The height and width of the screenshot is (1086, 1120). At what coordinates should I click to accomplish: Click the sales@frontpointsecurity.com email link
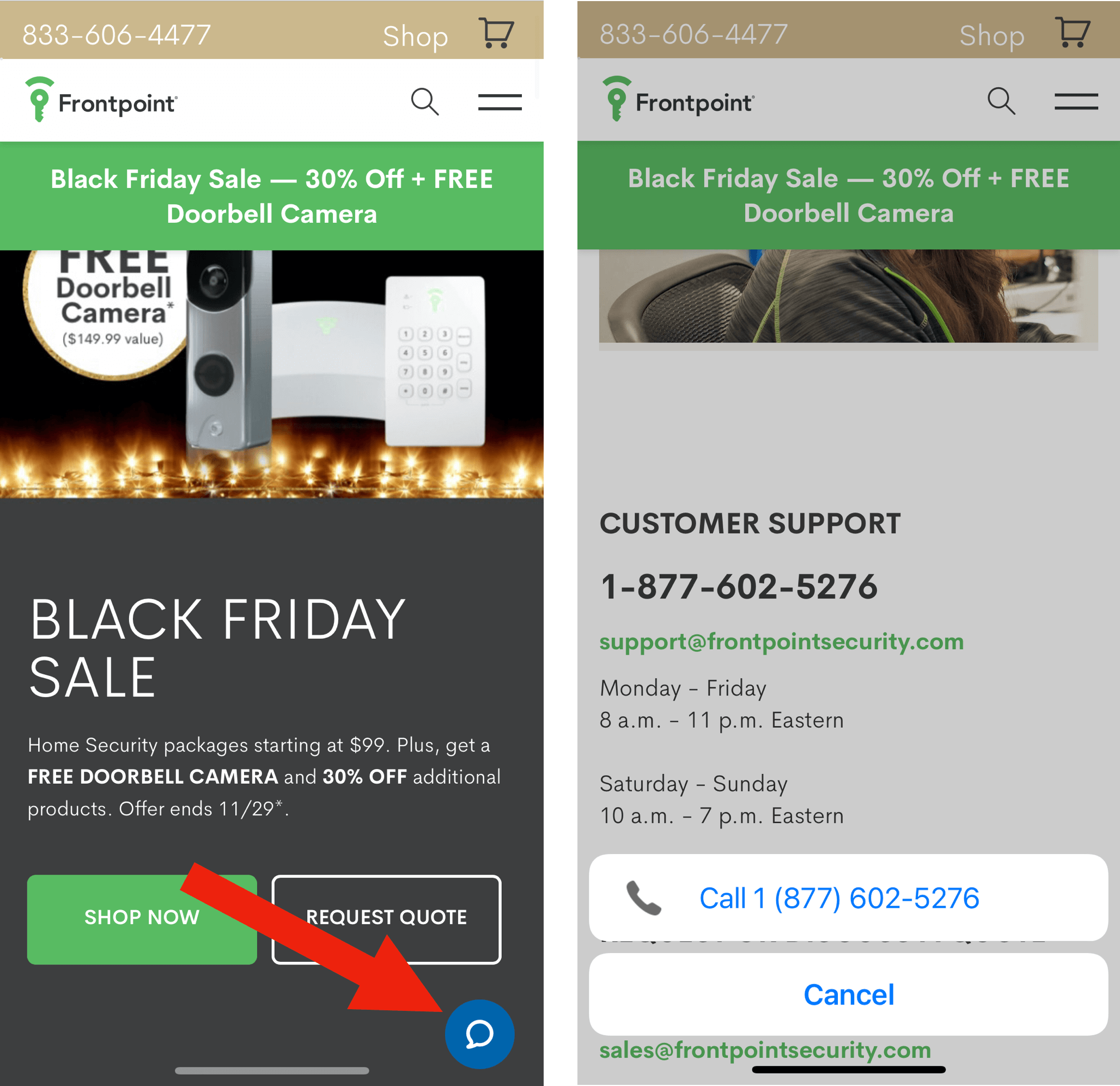click(x=765, y=1050)
